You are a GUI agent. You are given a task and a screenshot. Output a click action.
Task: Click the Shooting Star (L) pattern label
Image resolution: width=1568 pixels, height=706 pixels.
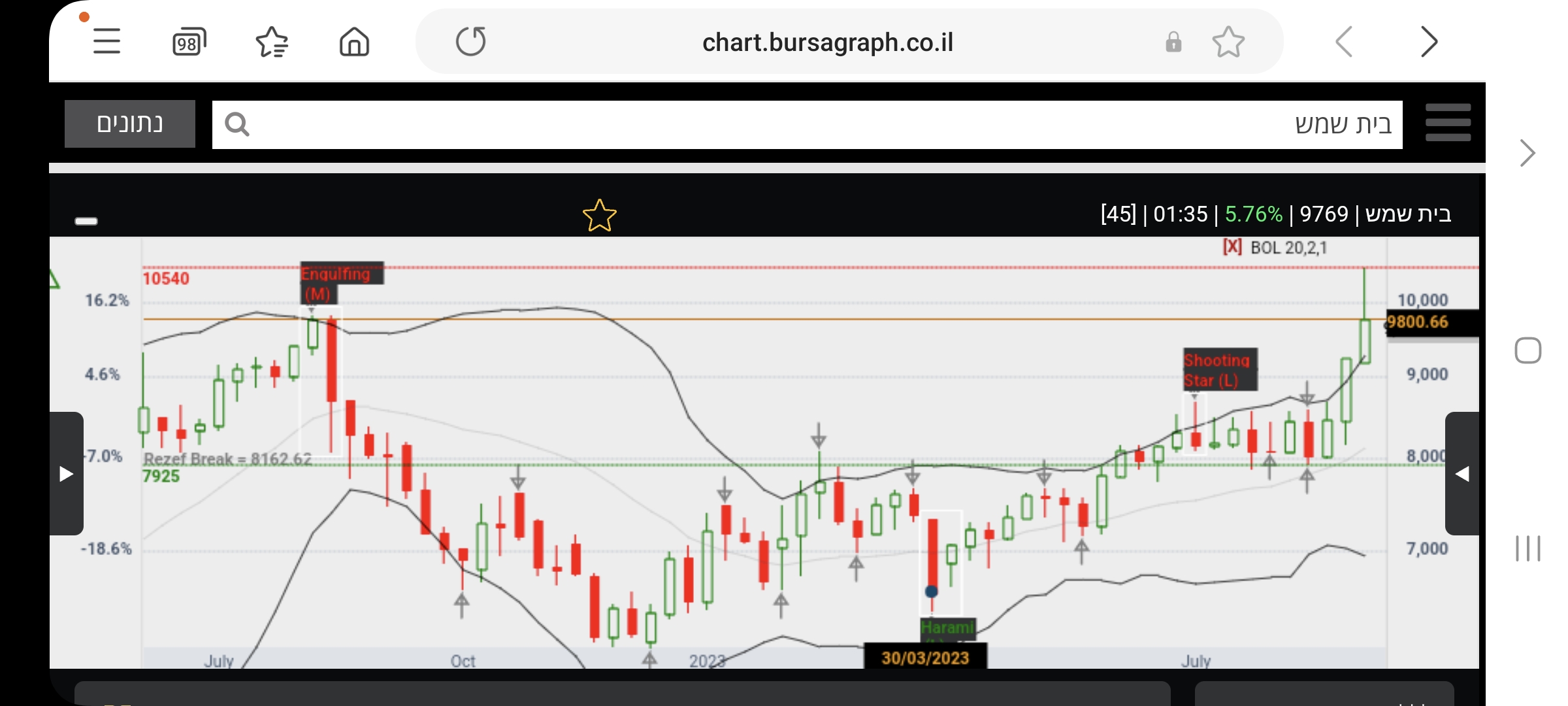coord(1219,369)
